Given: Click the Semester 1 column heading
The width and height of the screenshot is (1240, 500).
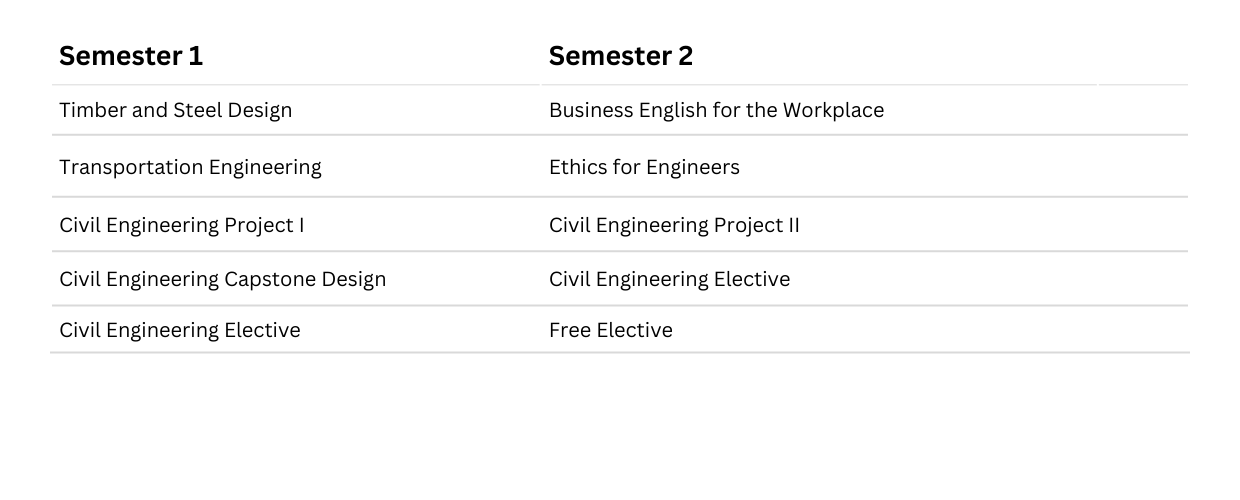Looking at the screenshot, I should pos(131,56).
